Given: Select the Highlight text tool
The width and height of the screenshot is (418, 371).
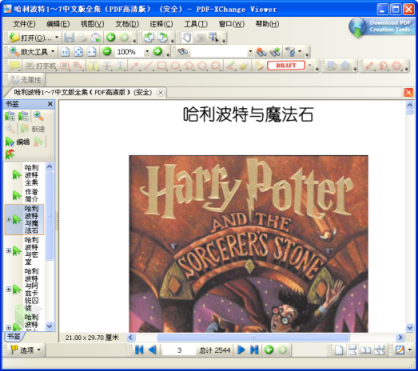Looking at the screenshot, I should (x=93, y=66).
